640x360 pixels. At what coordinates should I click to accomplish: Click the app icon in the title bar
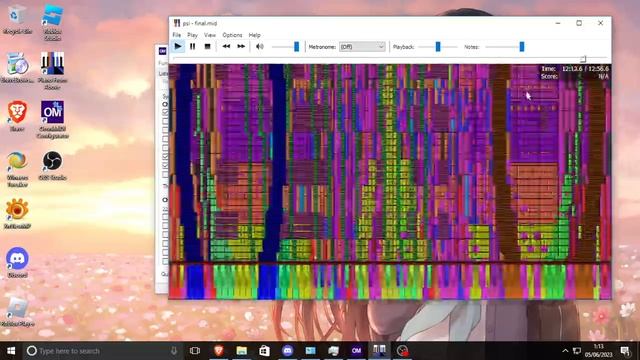point(177,23)
